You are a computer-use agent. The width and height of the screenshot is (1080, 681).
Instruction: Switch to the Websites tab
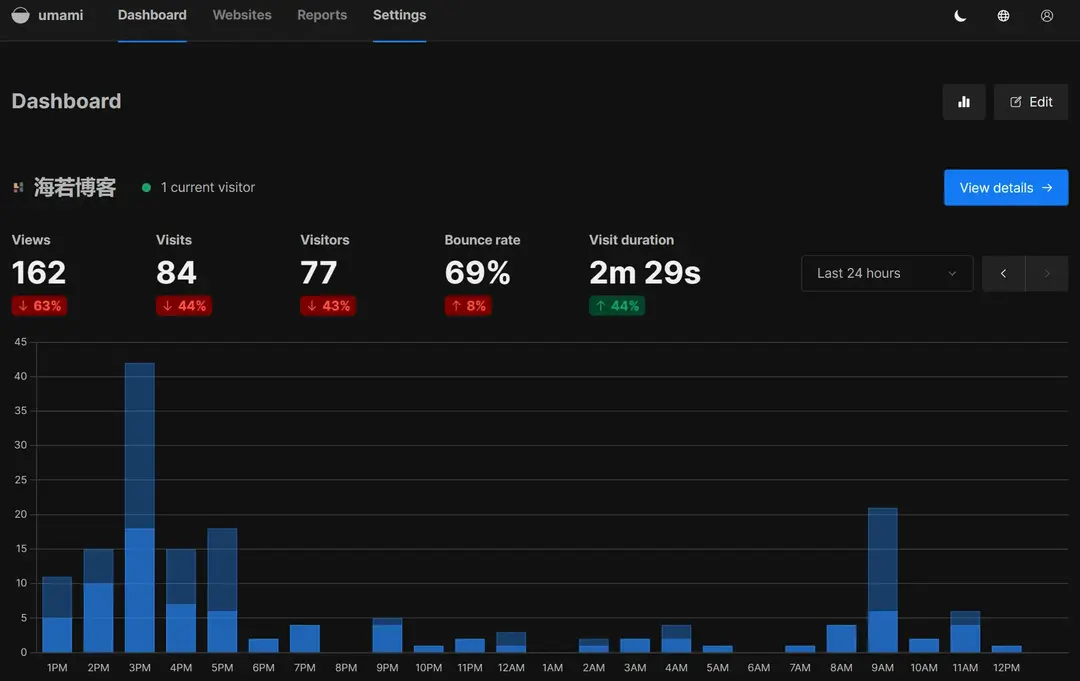pos(242,16)
